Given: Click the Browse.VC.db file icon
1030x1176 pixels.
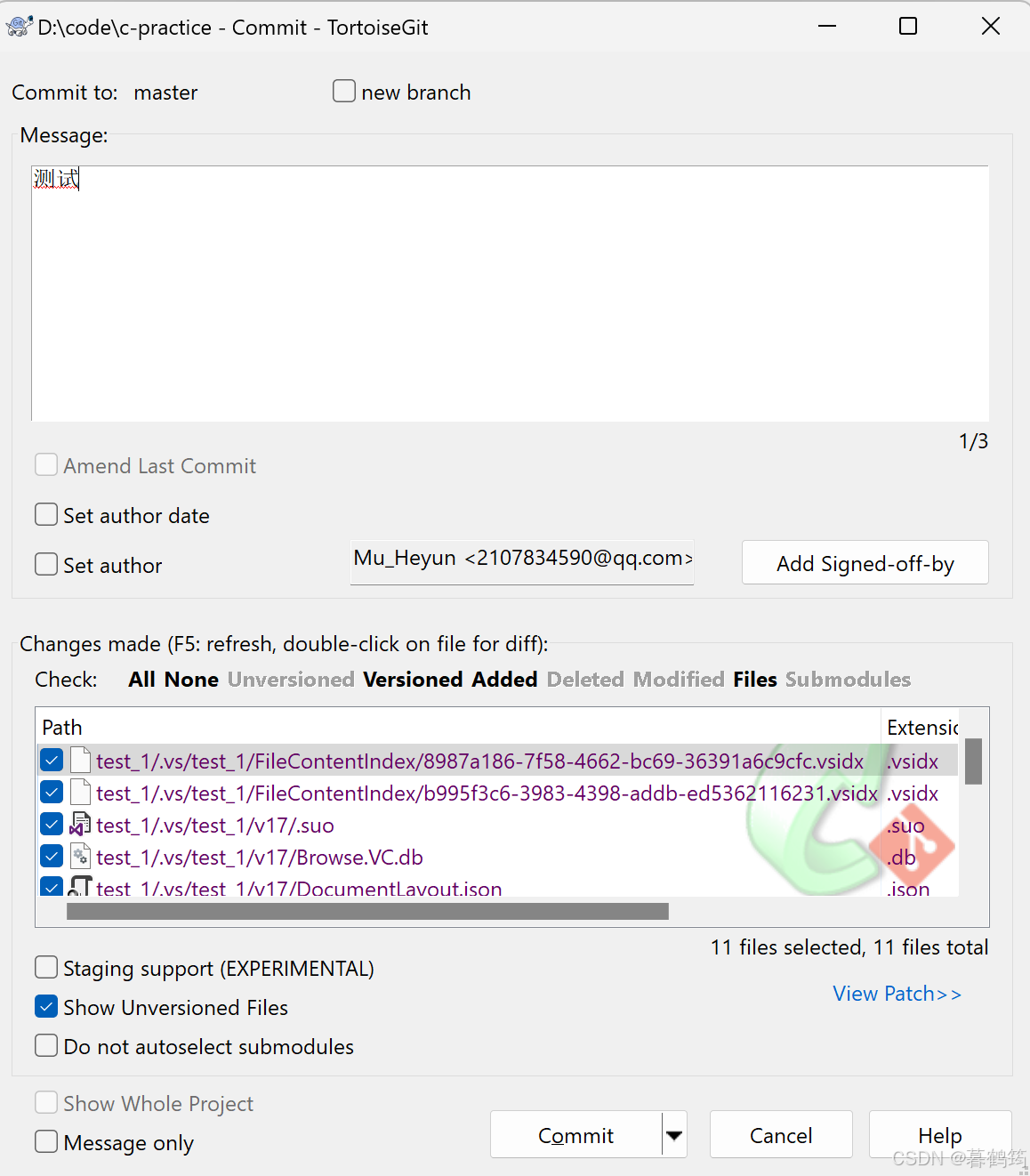Looking at the screenshot, I should click(x=81, y=857).
